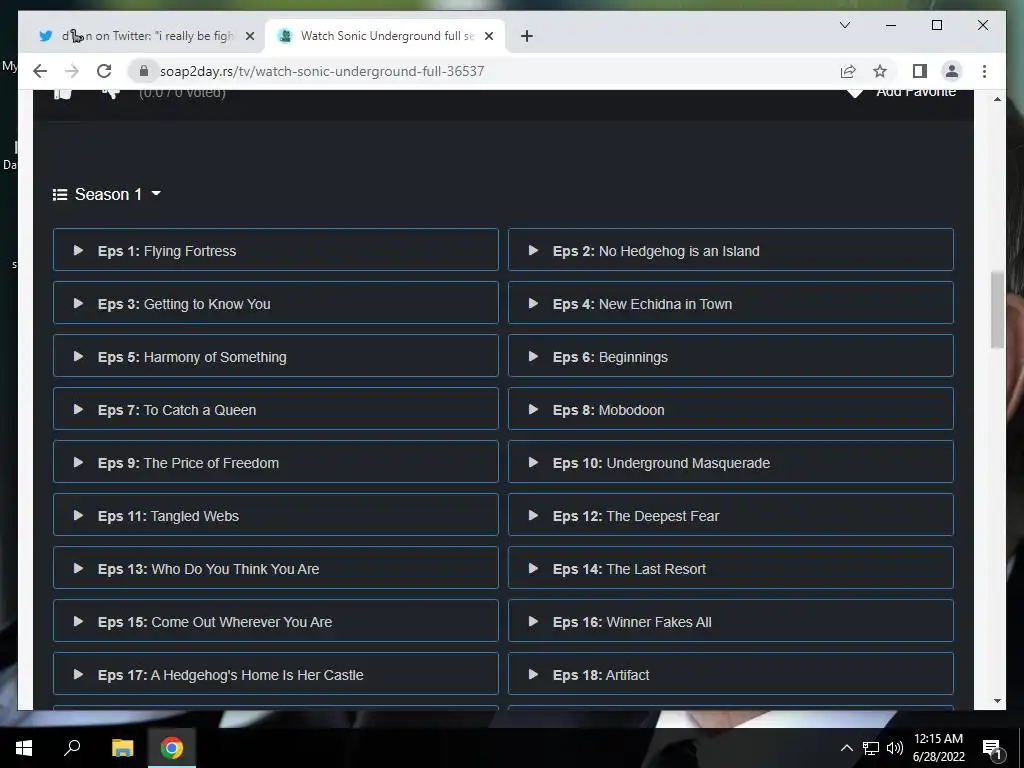Choose Eps 12: The Deepest Fear

[x=731, y=515]
